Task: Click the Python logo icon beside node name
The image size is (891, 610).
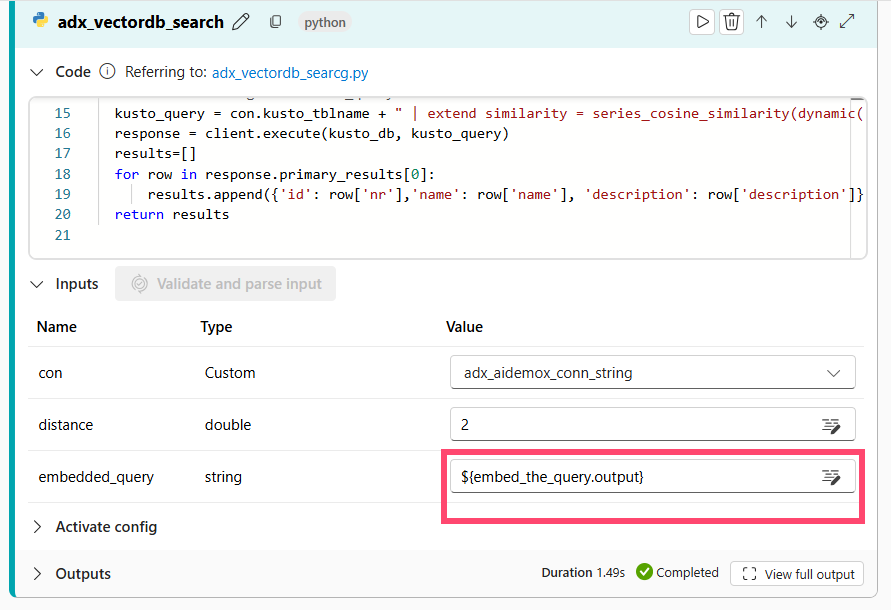Action: tap(40, 21)
